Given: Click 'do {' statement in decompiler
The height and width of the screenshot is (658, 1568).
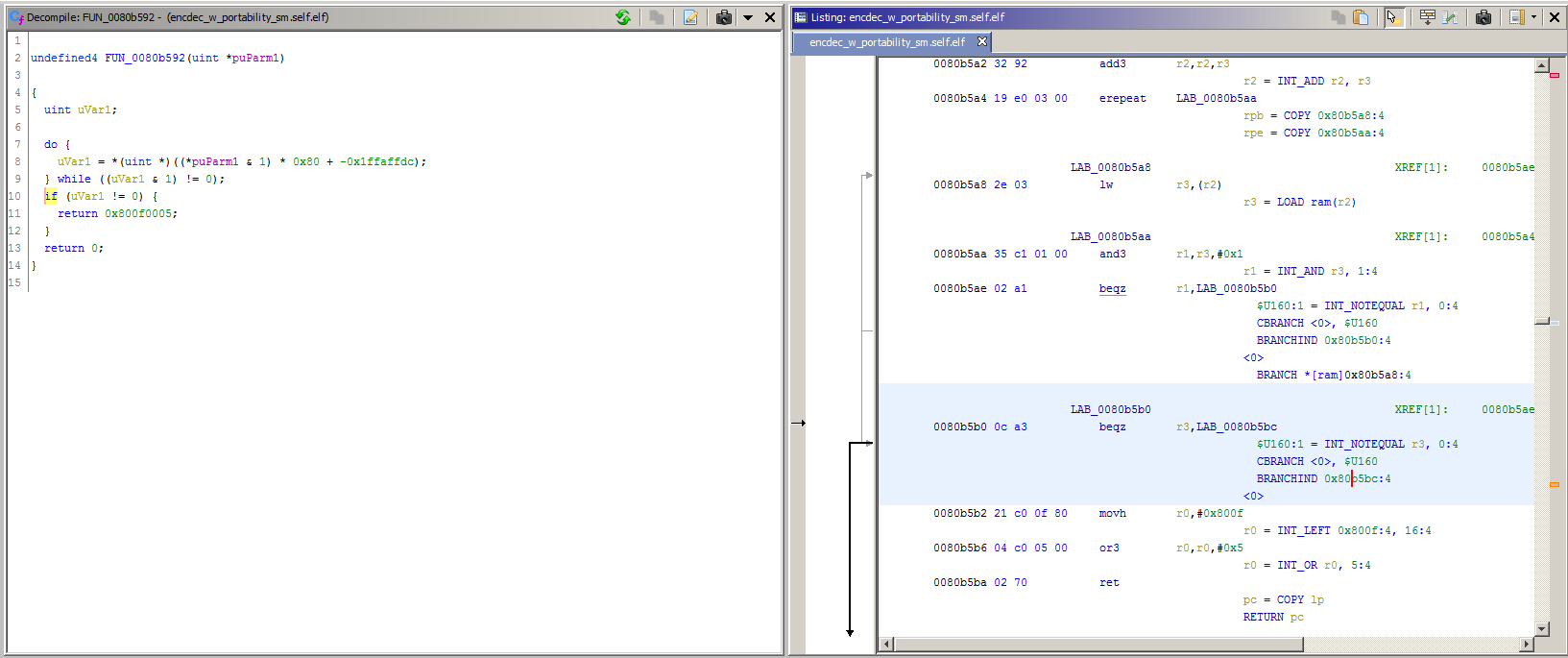Looking at the screenshot, I should (58, 144).
